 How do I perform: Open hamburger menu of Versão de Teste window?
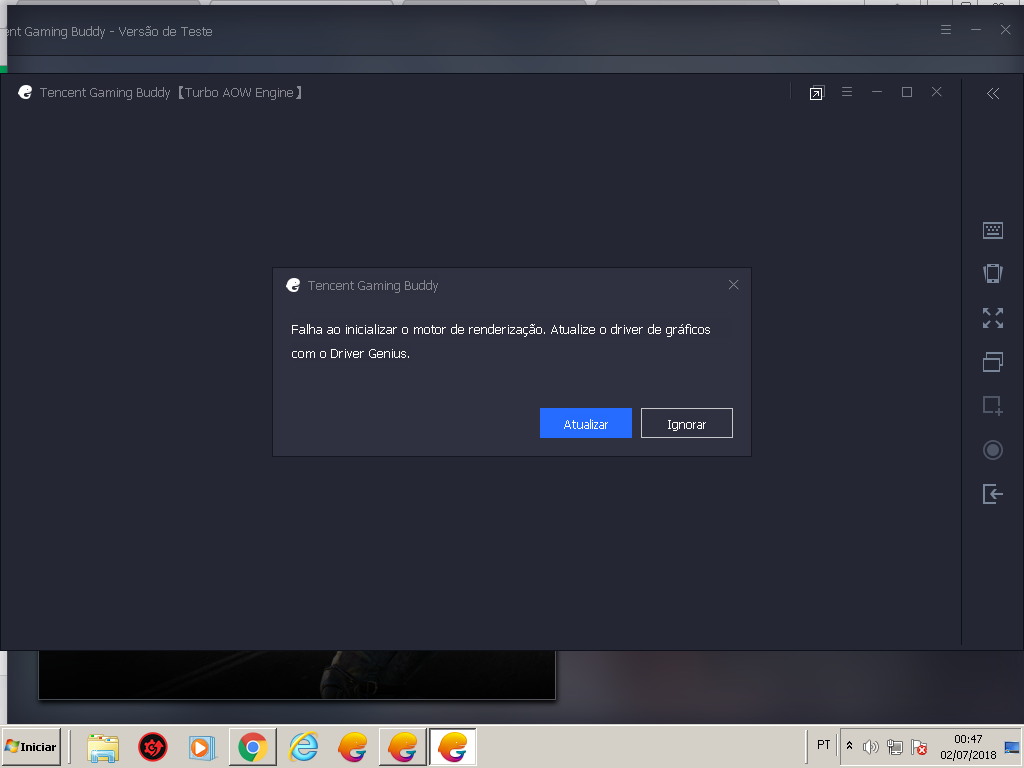click(946, 30)
